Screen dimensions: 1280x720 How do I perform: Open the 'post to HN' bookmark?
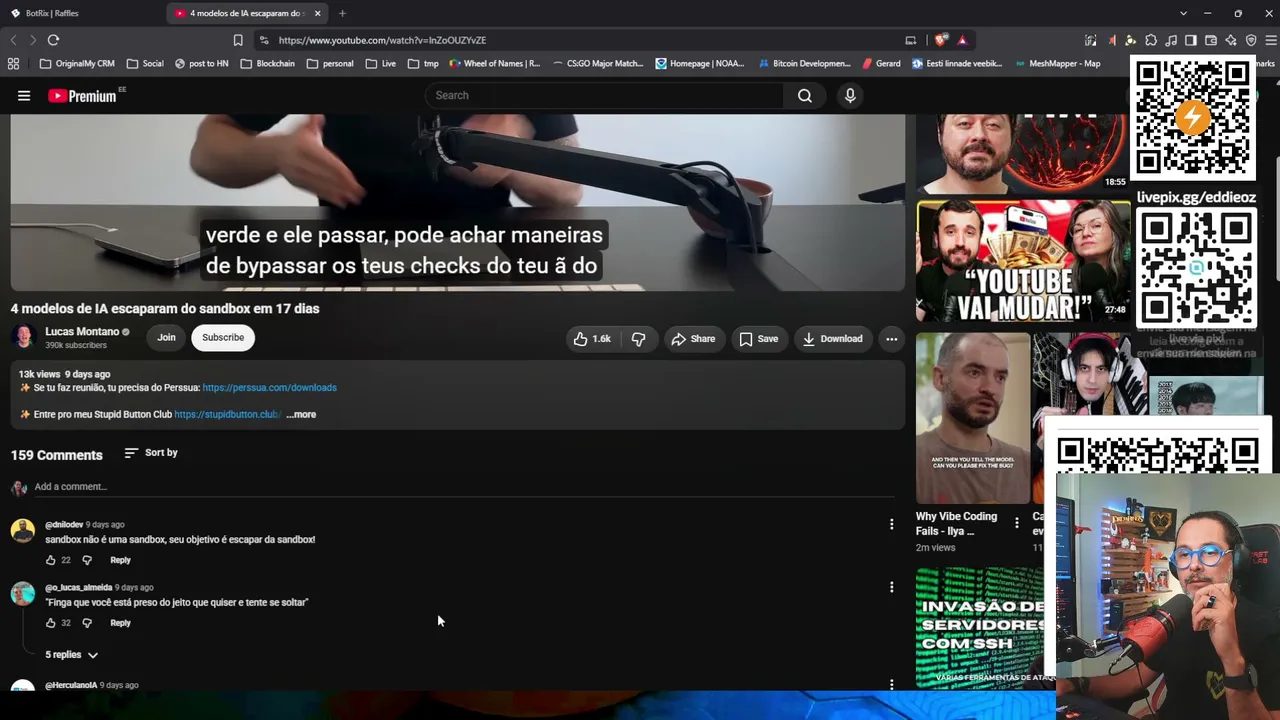[x=201, y=63]
